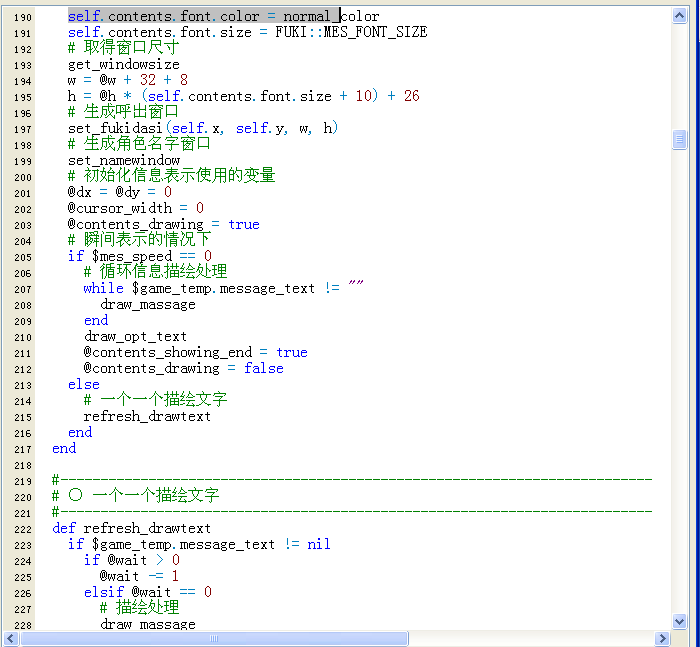The width and height of the screenshot is (700, 647).
Task: Click the horizontal scrollbar right arrow
Action: [662, 639]
